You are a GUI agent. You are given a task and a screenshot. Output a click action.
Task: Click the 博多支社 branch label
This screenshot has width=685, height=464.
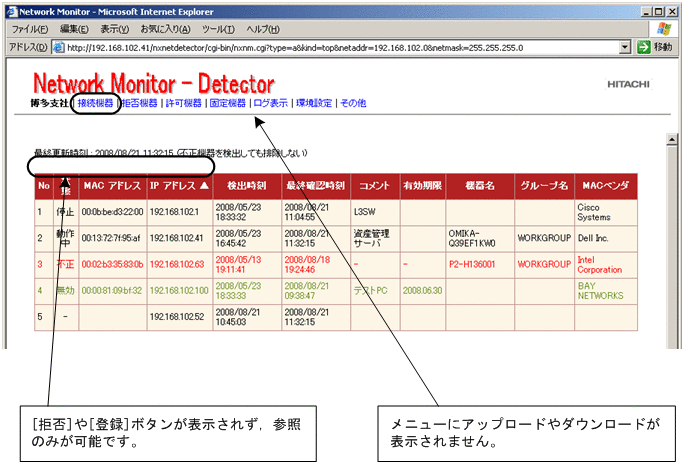tap(49, 103)
